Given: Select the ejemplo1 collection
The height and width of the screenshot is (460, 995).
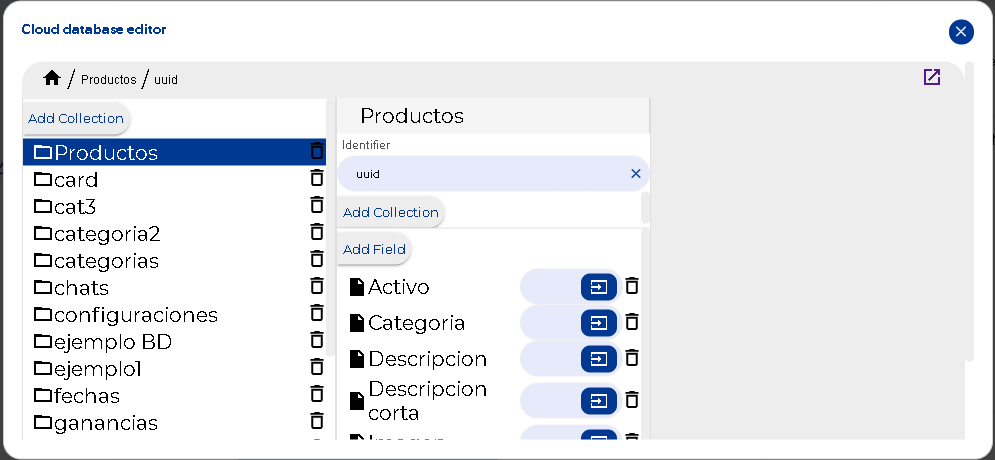Looking at the screenshot, I should pos(175,369).
